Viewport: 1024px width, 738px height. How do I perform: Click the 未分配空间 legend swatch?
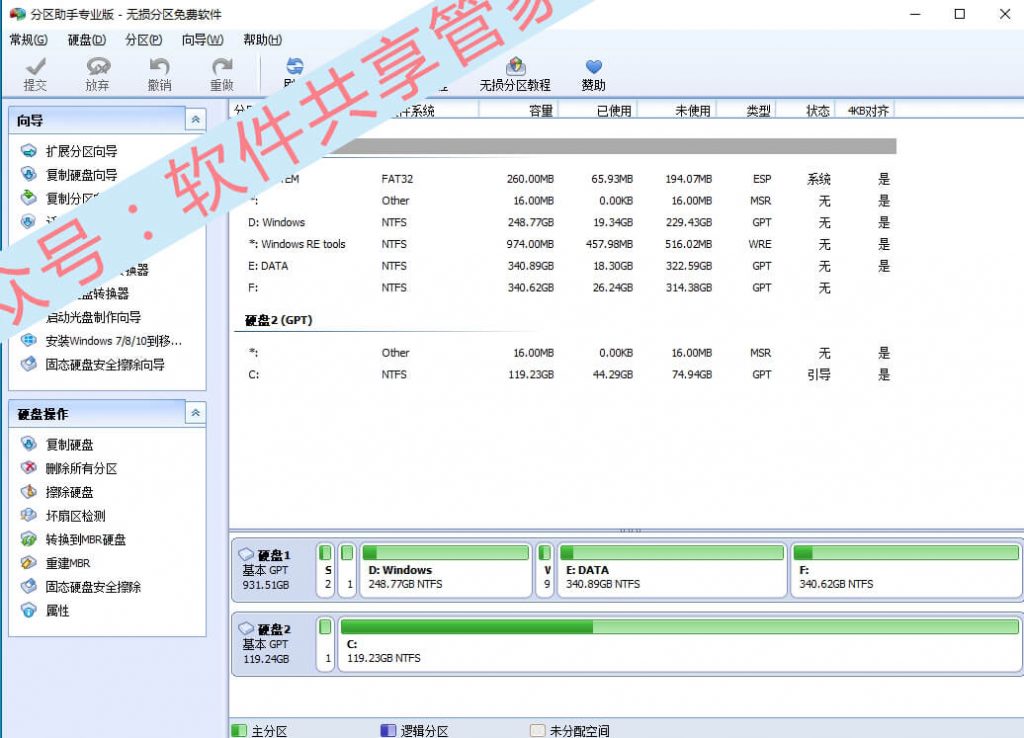tap(537, 730)
